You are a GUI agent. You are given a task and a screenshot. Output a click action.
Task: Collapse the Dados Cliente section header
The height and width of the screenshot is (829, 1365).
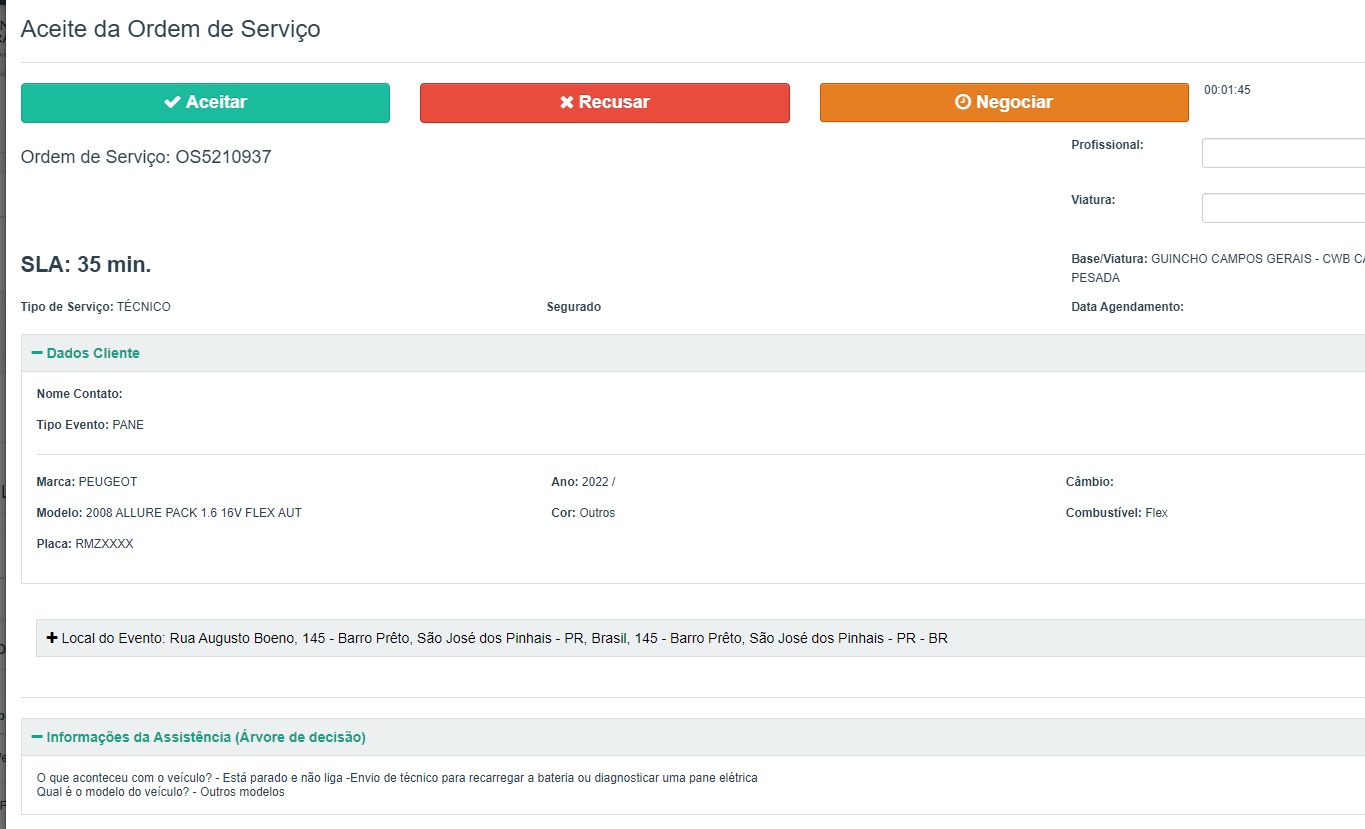[x=93, y=353]
